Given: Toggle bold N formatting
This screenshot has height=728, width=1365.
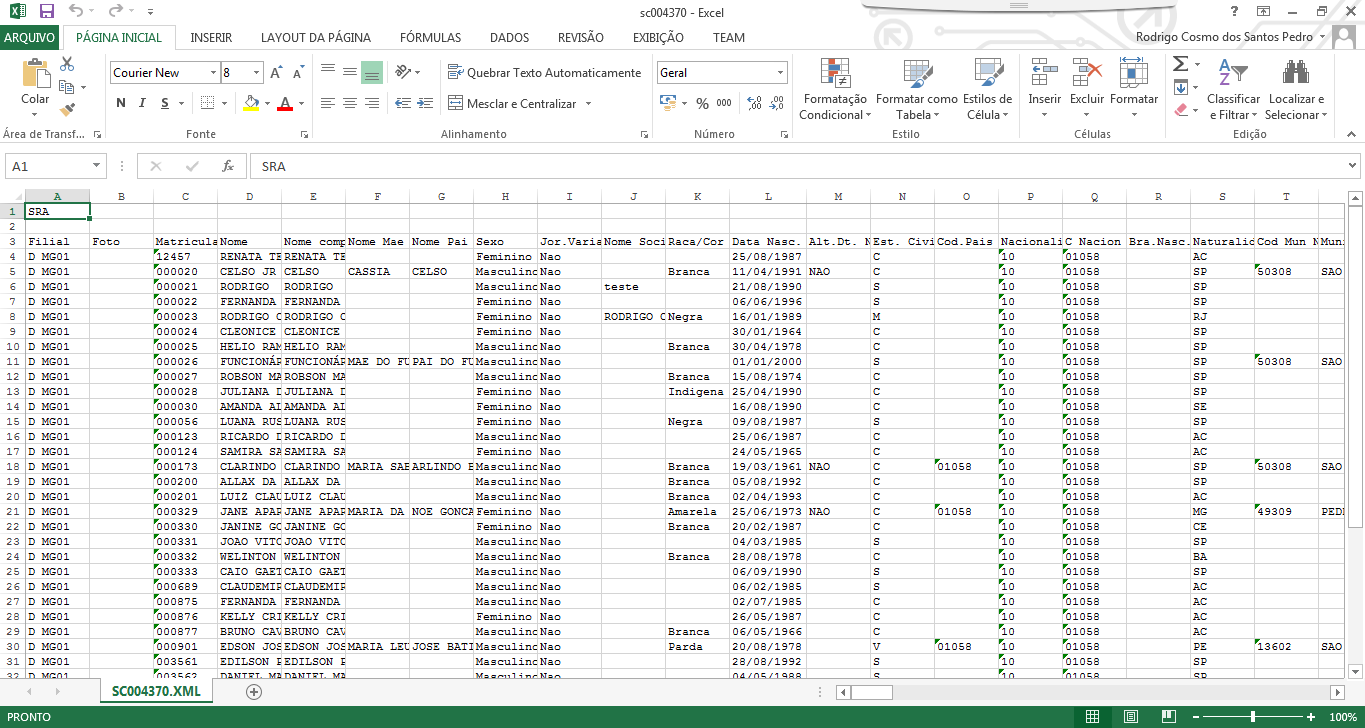Looking at the screenshot, I should click(x=121, y=103).
